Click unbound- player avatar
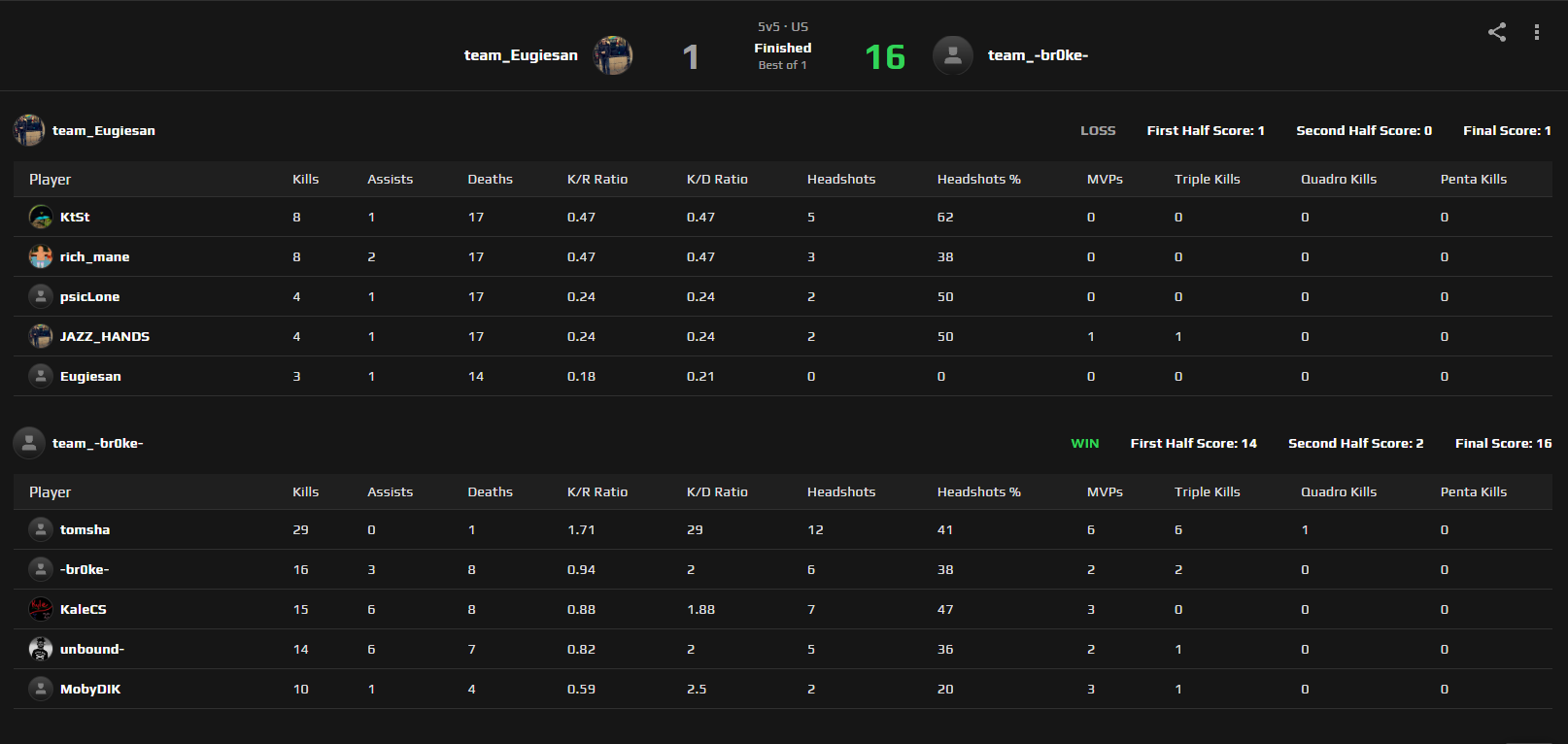 tap(41, 649)
